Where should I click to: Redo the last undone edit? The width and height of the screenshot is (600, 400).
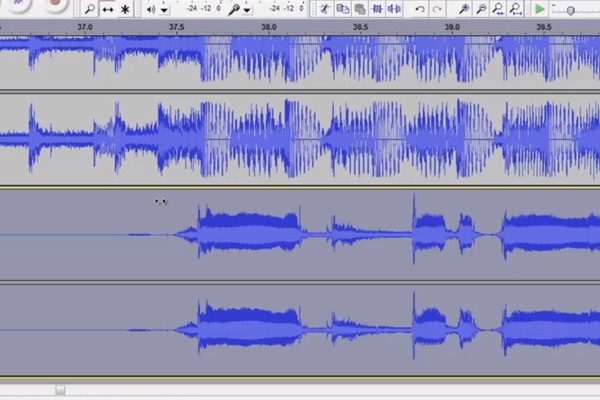(438, 9)
